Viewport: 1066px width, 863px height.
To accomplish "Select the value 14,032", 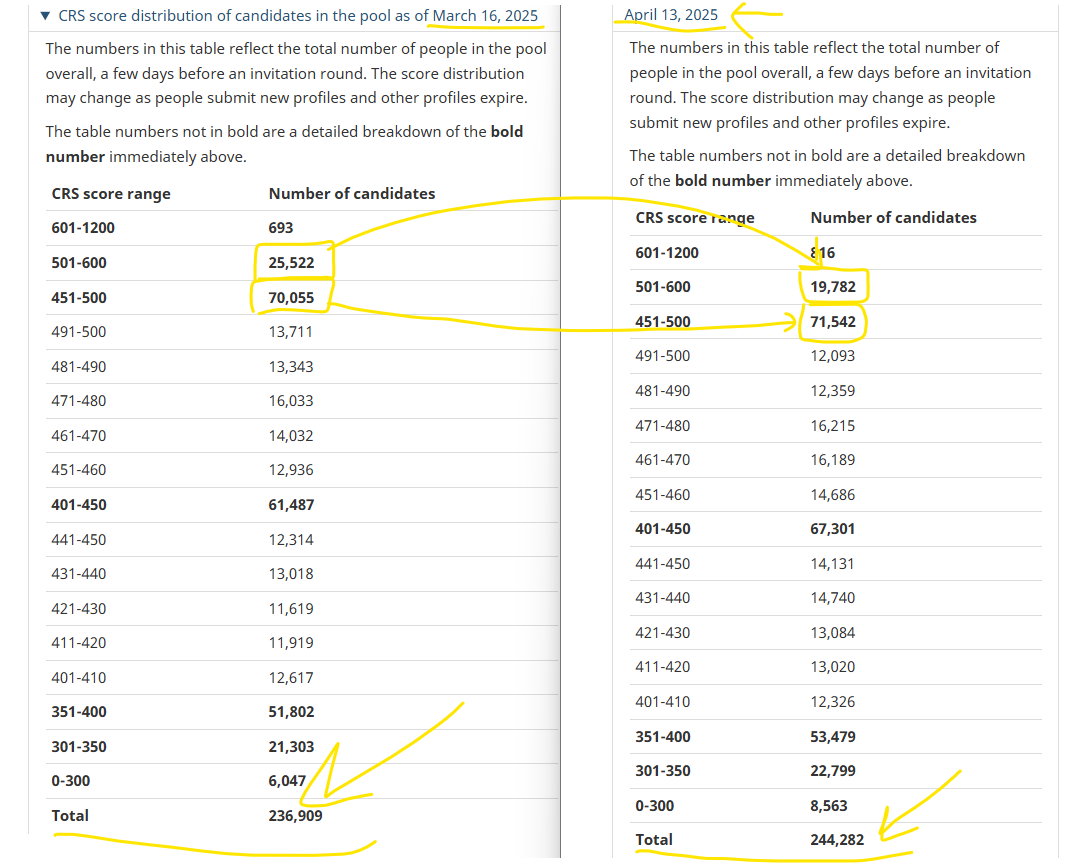I will point(291,435).
